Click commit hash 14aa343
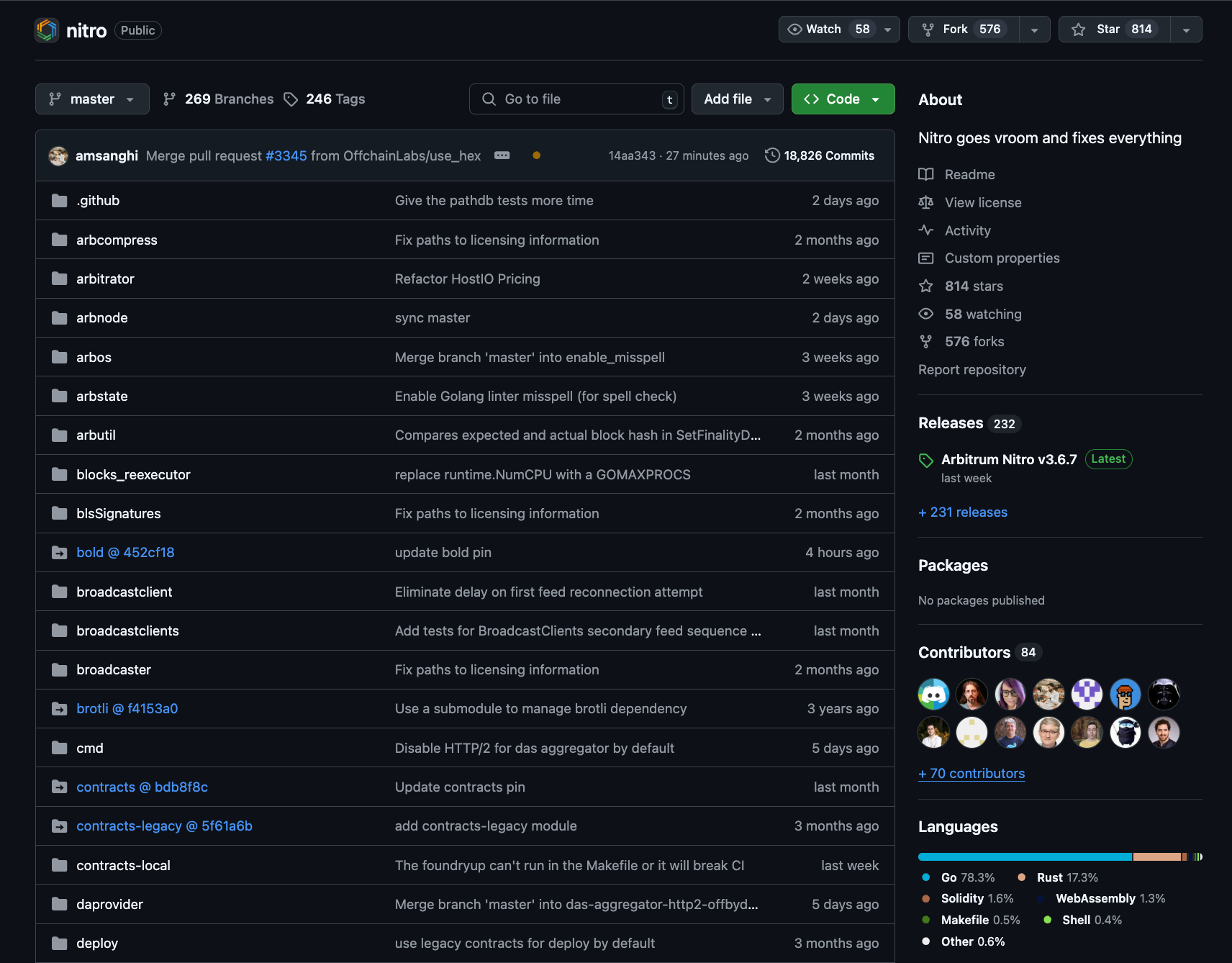 [633, 155]
